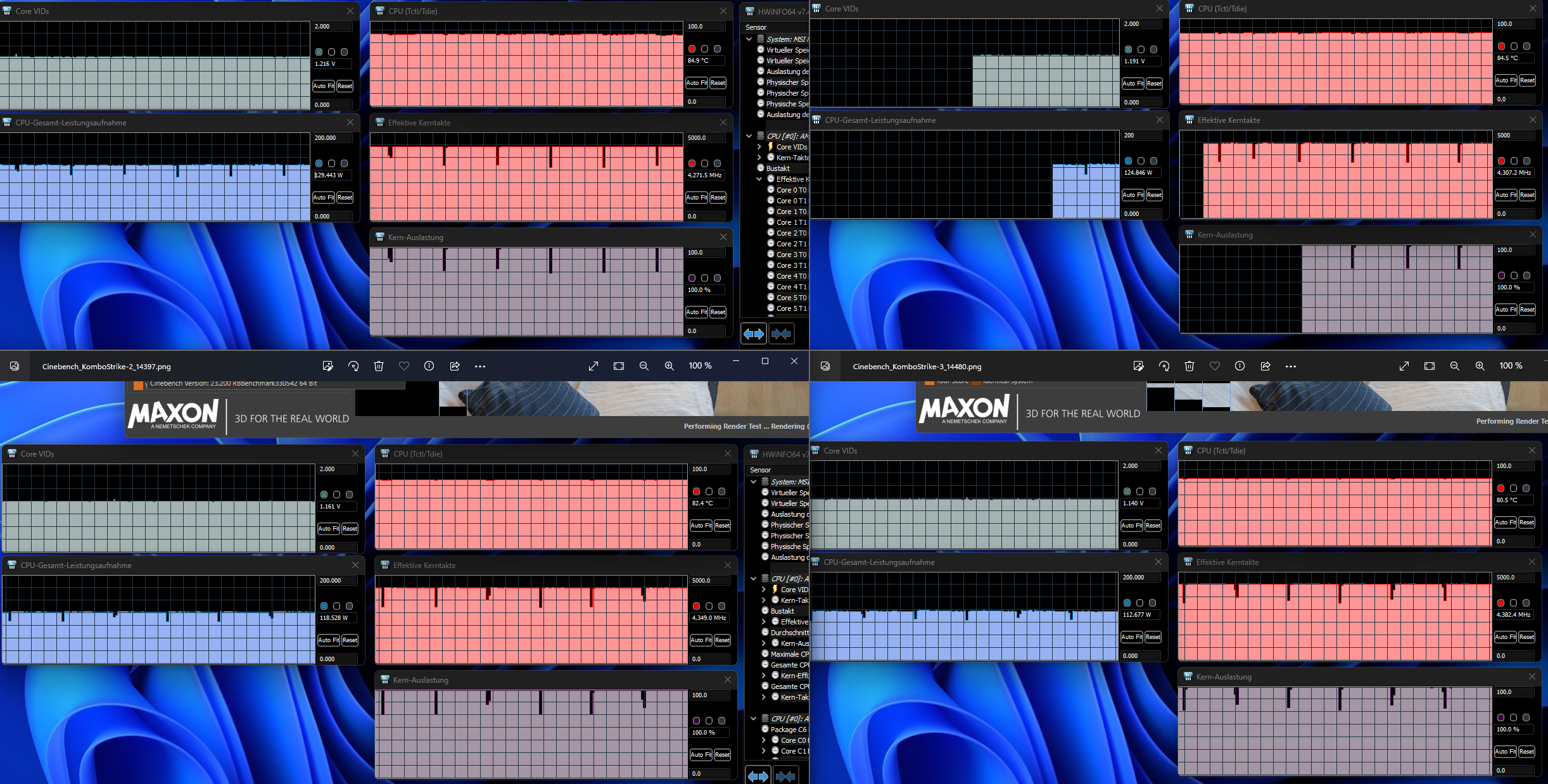The image size is (1548, 784).
Task: Toggle middle circle in 1.216 V graph
Action: click(331, 52)
